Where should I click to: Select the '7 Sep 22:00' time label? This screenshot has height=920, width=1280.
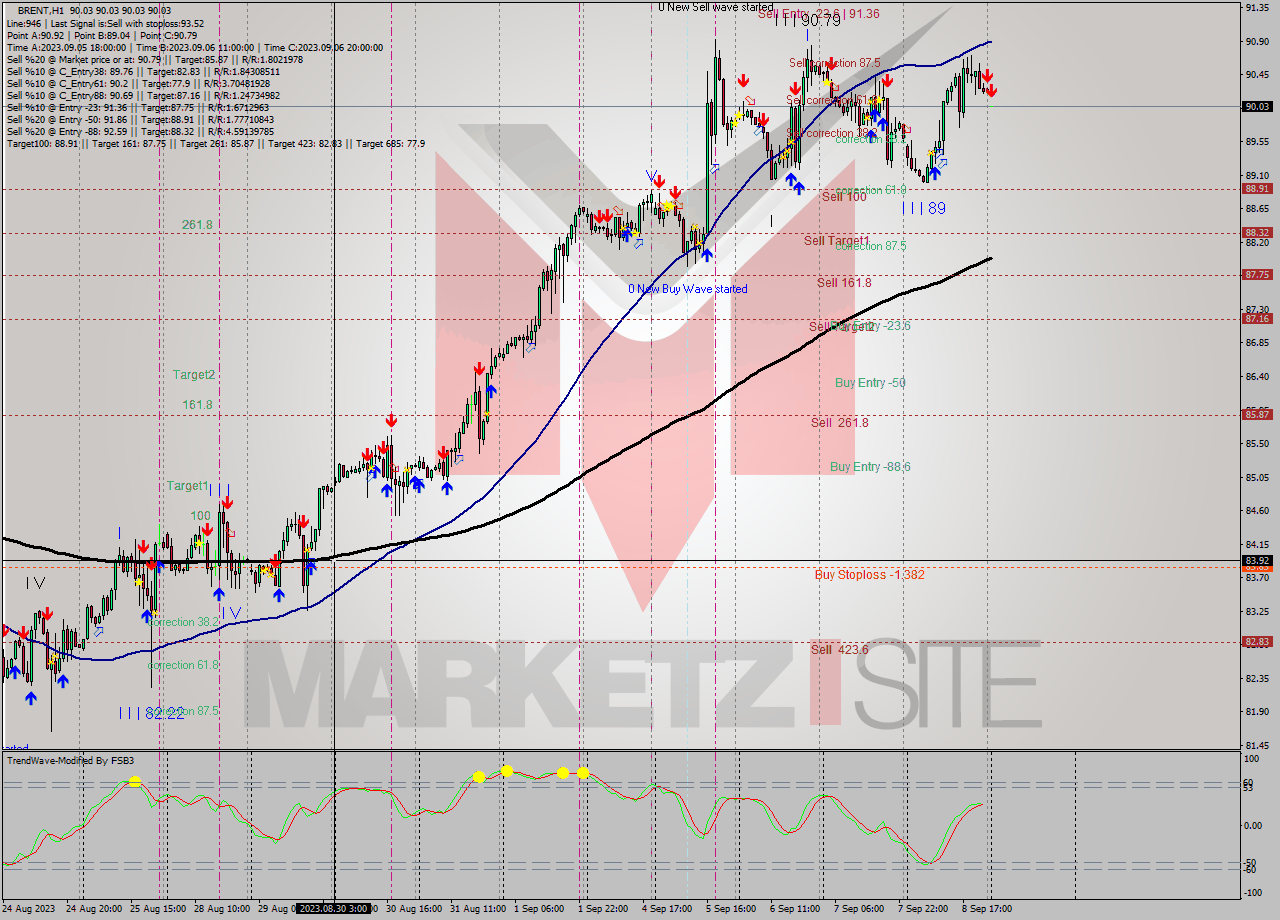924,909
